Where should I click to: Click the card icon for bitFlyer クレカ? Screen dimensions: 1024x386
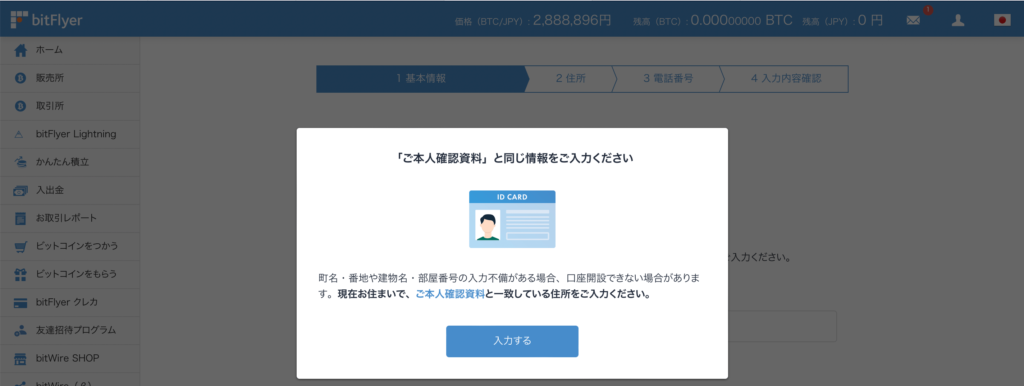coord(20,302)
